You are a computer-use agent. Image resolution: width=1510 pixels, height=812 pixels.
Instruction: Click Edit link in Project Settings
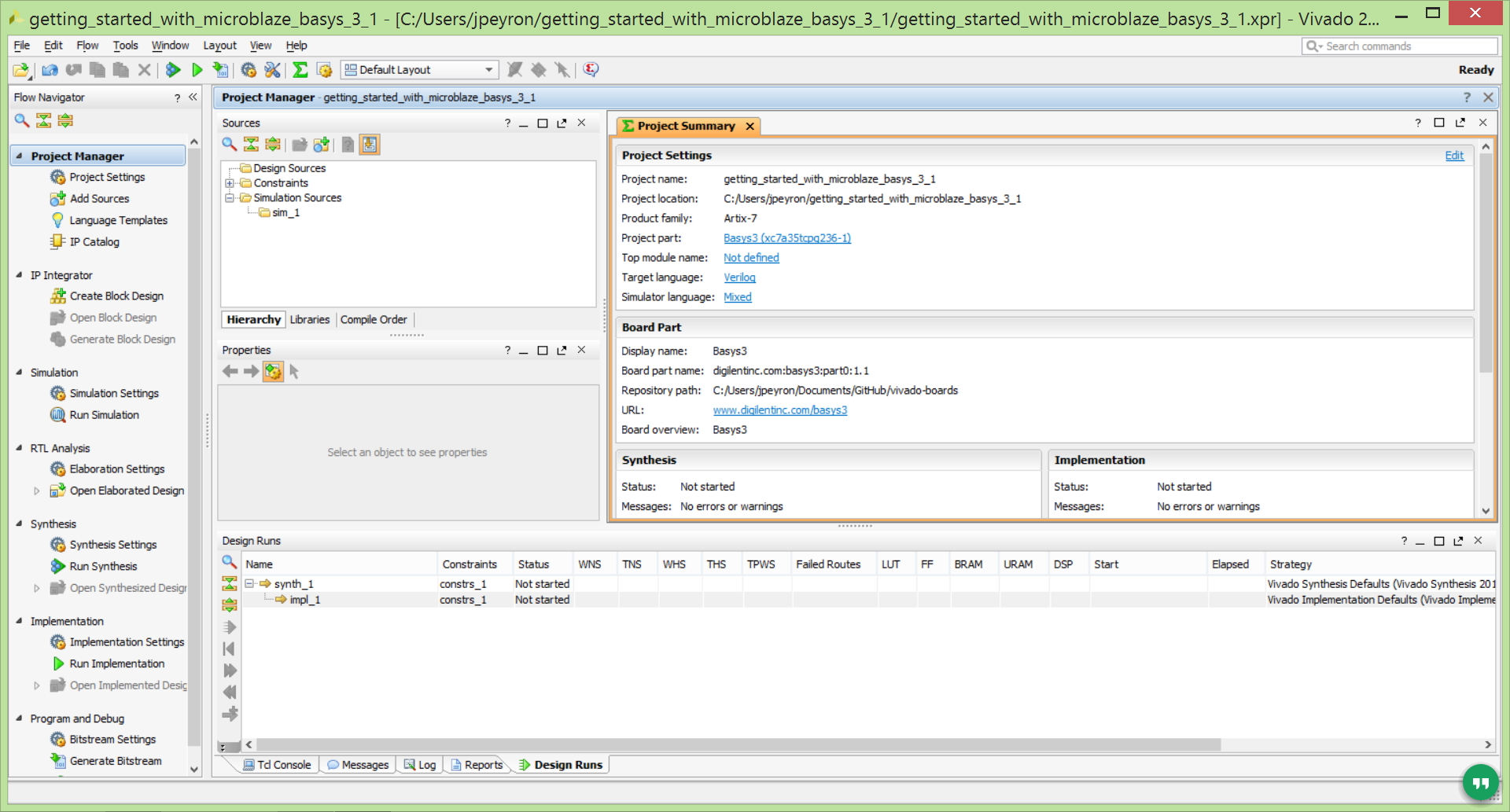(1454, 156)
